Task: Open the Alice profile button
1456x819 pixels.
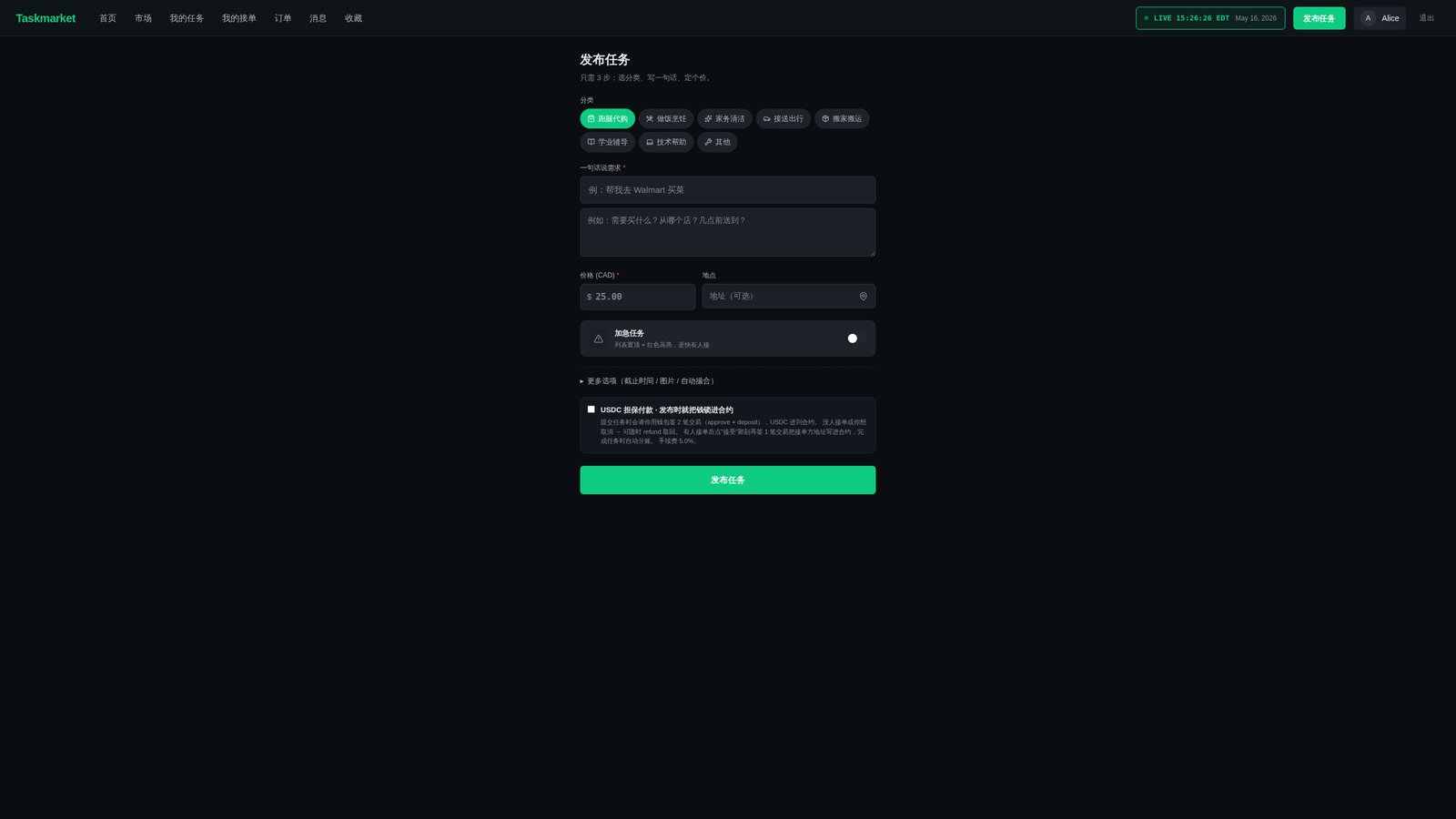Action: click(1380, 18)
